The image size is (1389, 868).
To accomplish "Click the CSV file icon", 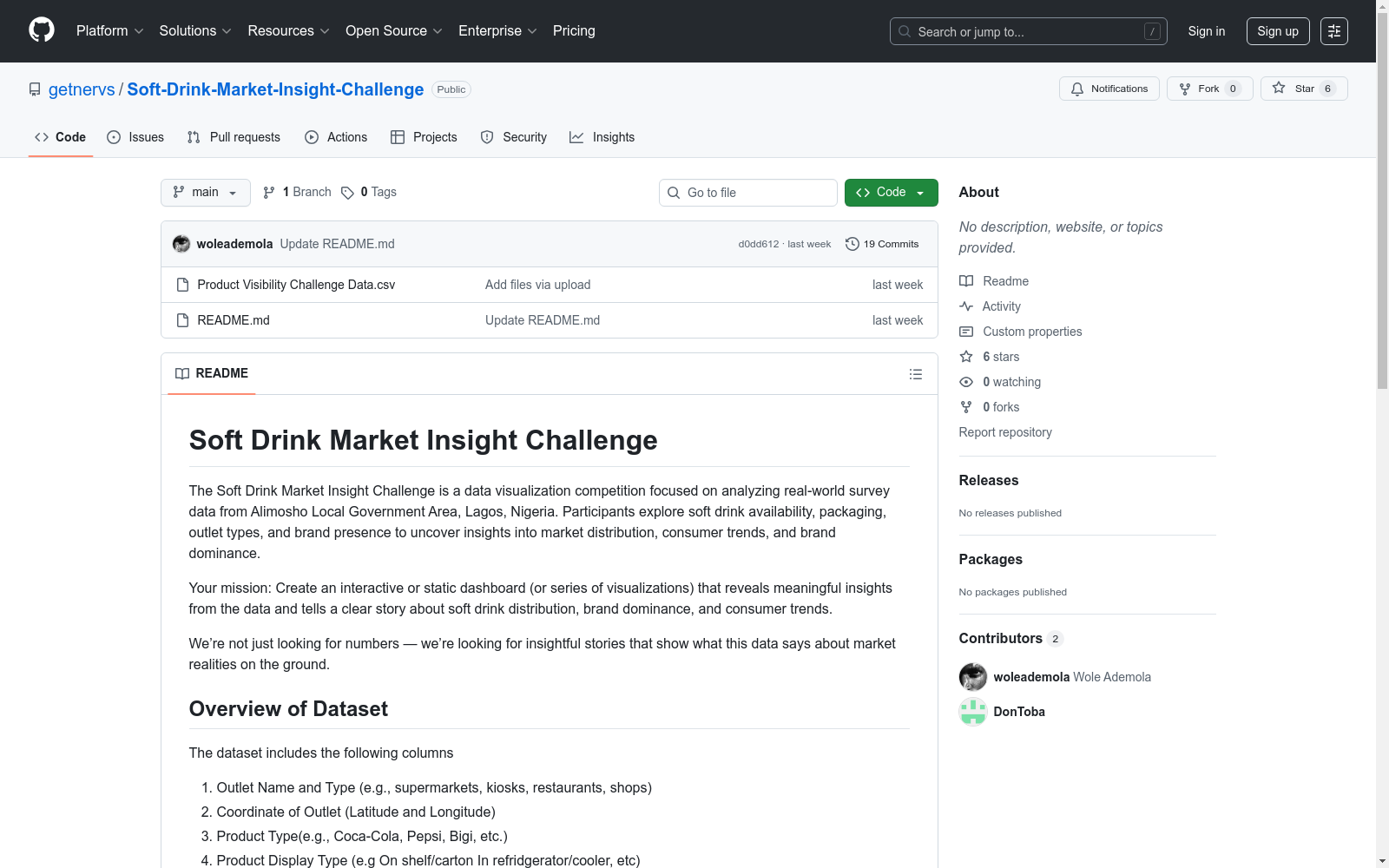I will pos(182,285).
